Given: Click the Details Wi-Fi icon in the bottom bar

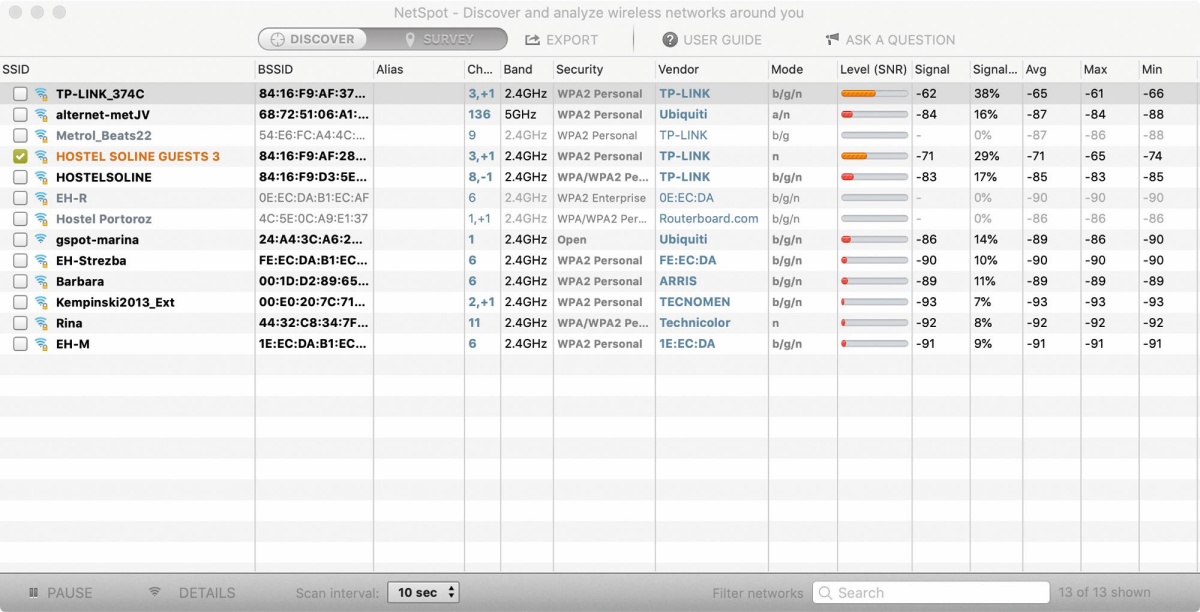Looking at the screenshot, I should [155, 592].
